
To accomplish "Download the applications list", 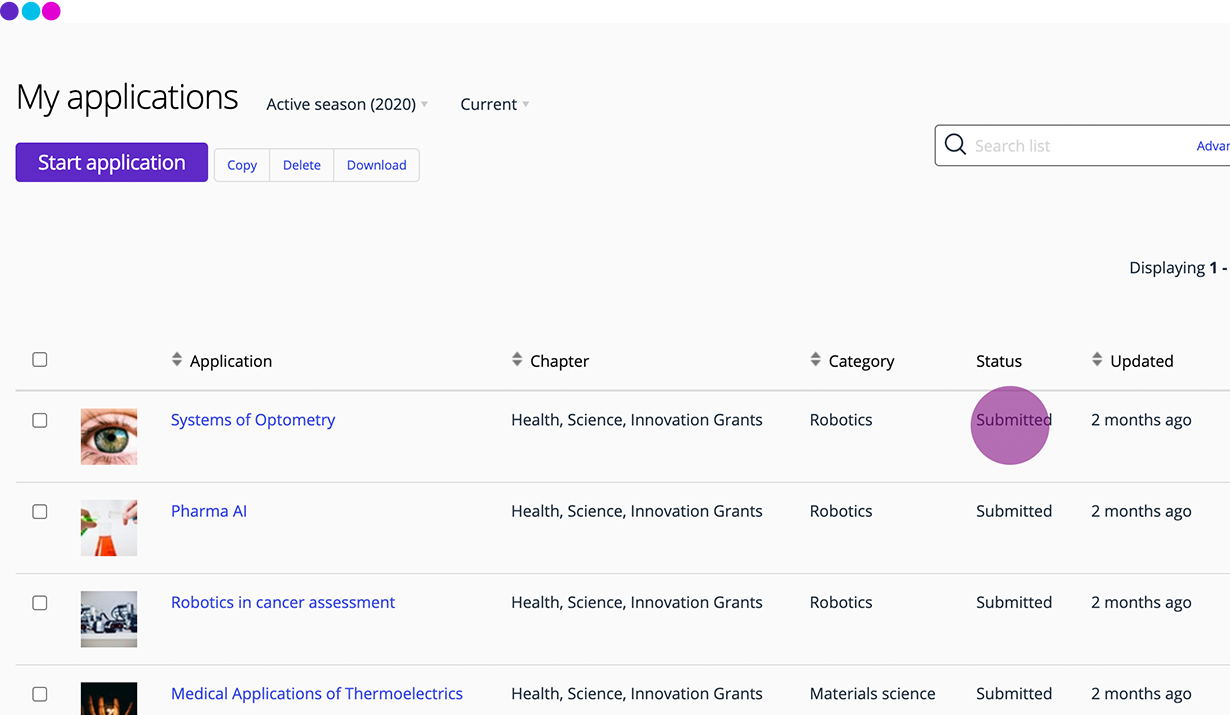I will pos(376,164).
